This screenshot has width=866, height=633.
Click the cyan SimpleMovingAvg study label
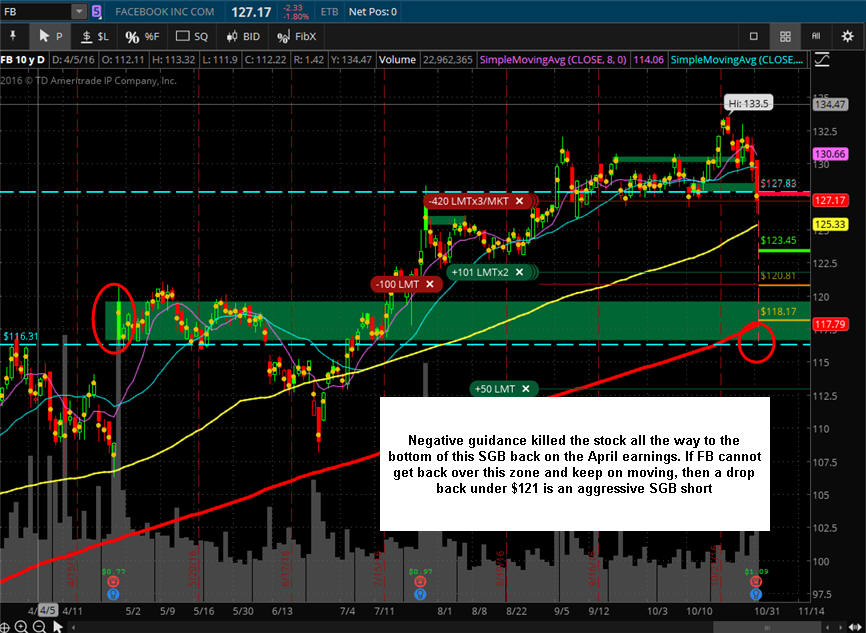click(x=737, y=60)
